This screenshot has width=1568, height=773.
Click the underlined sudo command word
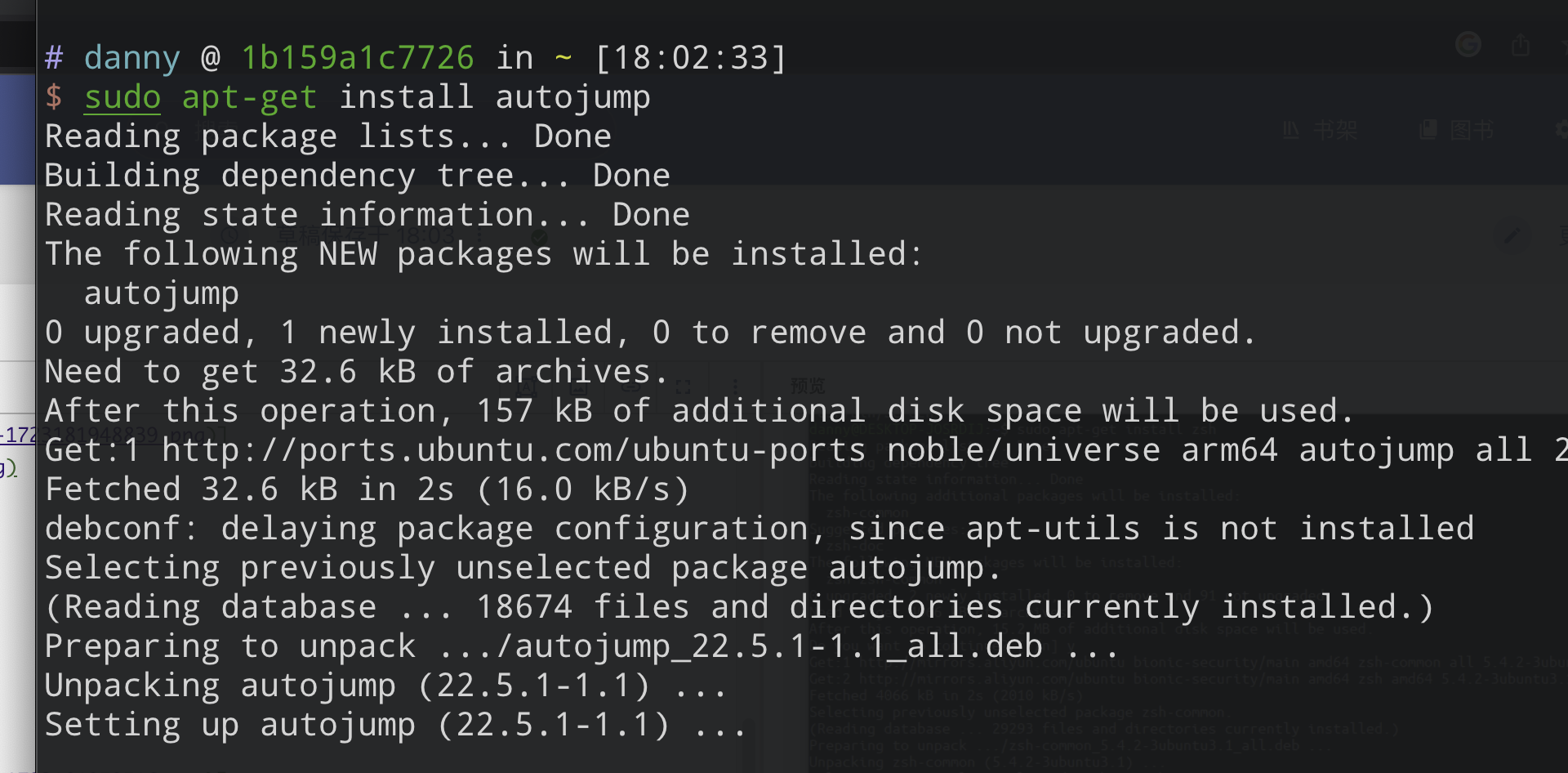pos(122,98)
